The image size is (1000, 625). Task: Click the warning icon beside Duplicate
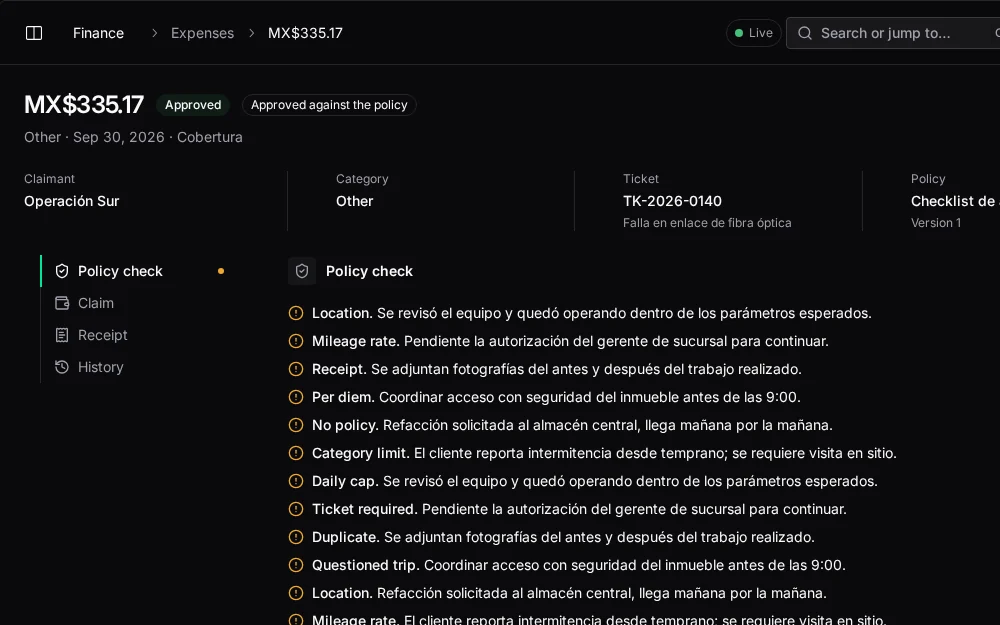click(296, 537)
